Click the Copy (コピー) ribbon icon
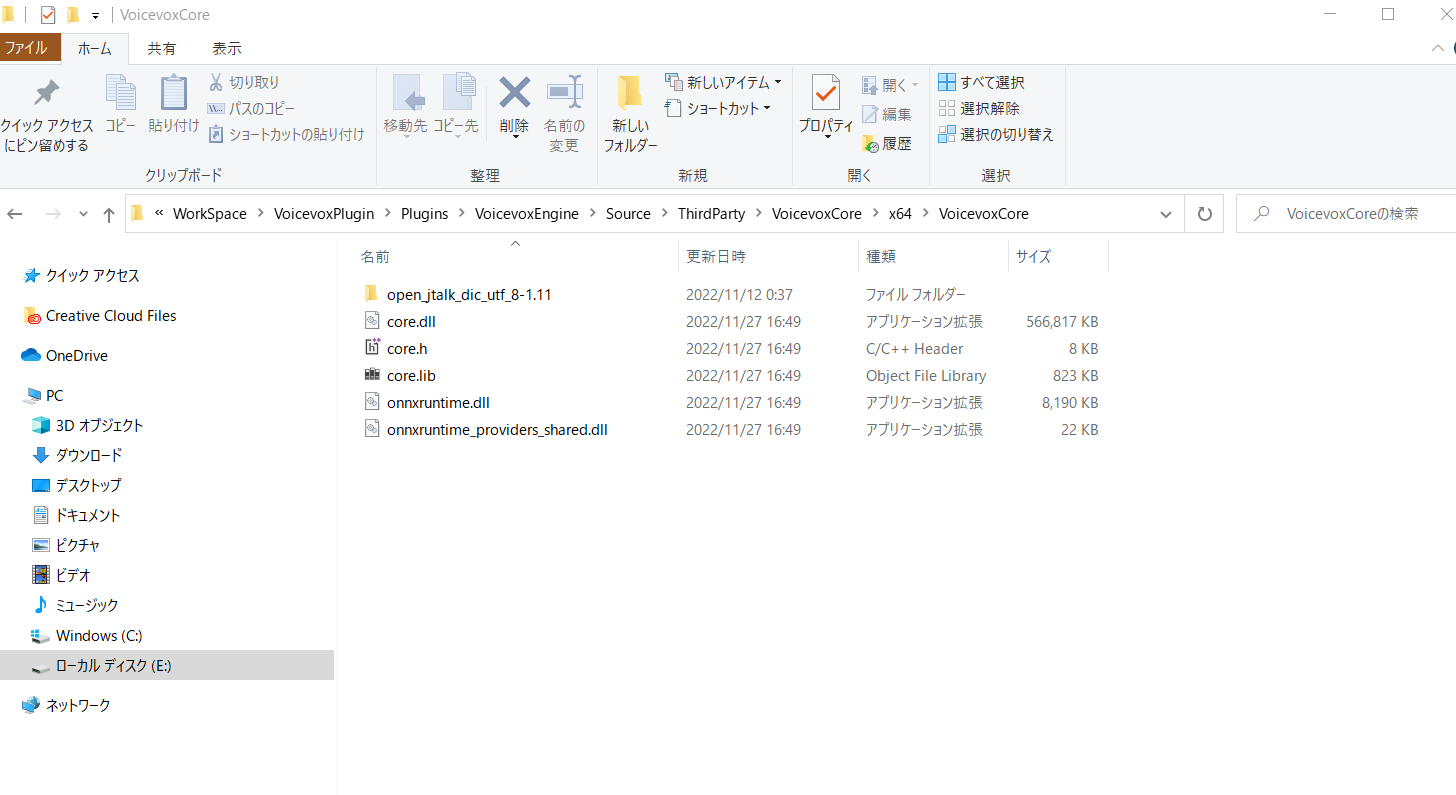This screenshot has height=795, width=1456. 121,105
